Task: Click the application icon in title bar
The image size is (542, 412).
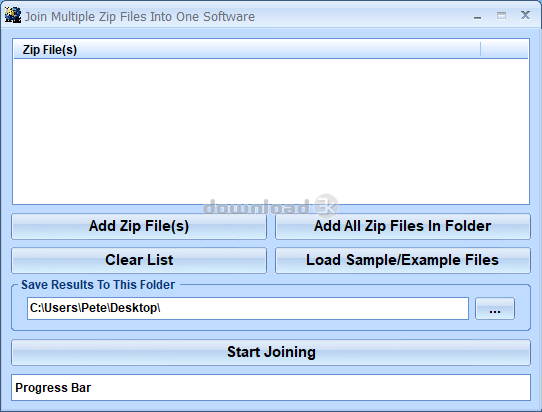Action: (x=13, y=16)
